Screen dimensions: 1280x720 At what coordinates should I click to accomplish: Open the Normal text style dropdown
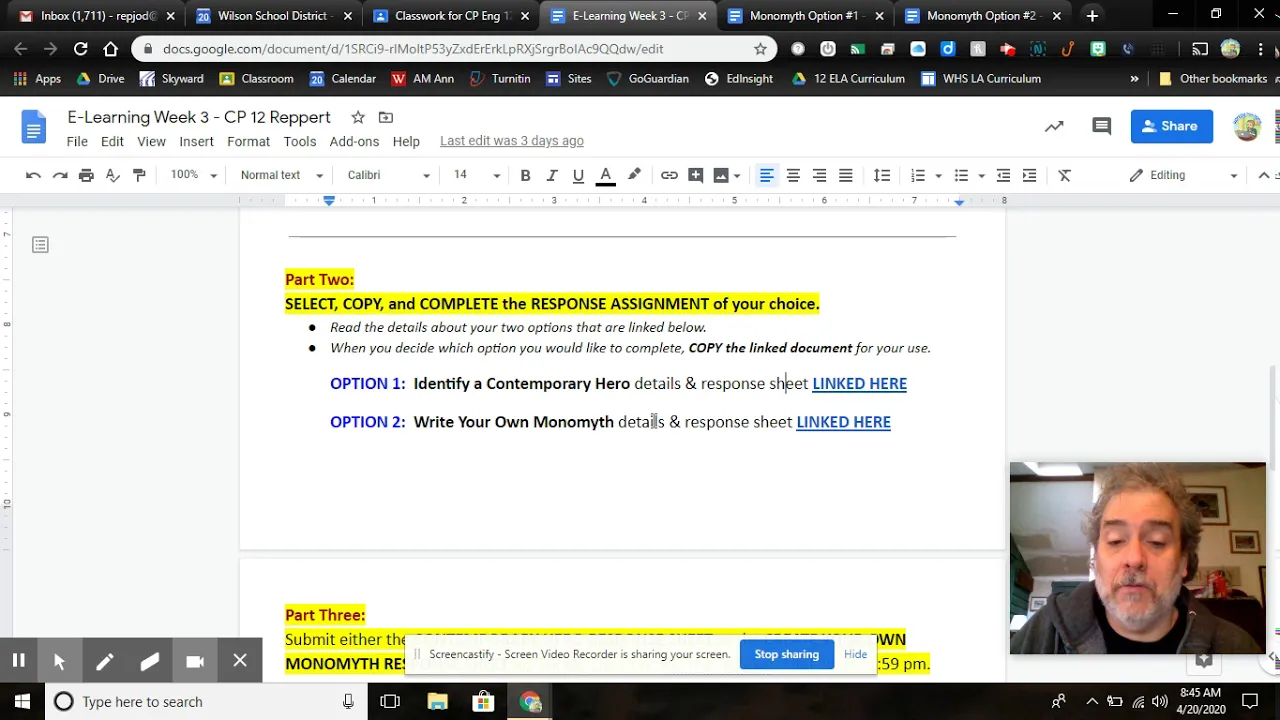click(x=282, y=175)
